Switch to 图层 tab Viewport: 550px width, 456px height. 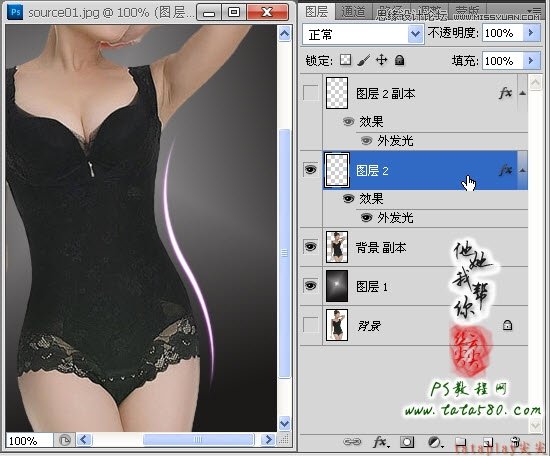(316, 12)
